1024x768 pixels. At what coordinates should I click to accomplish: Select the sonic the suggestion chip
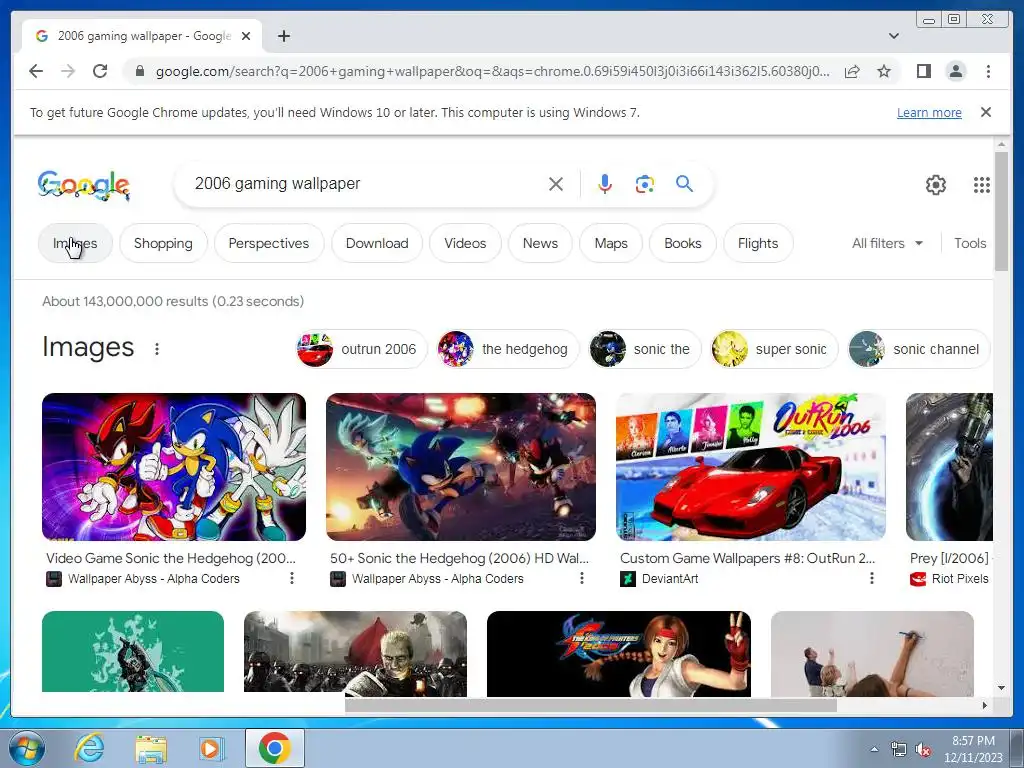[645, 349]
